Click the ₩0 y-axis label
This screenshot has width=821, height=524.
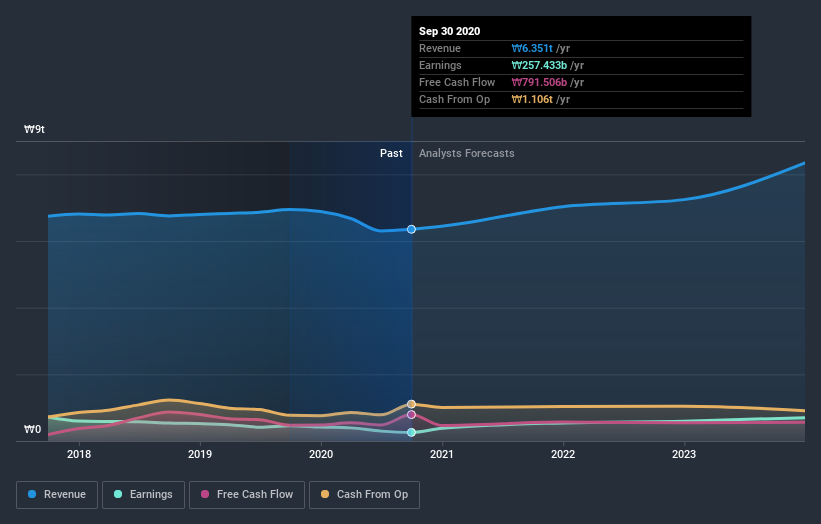tap(32, 429)
